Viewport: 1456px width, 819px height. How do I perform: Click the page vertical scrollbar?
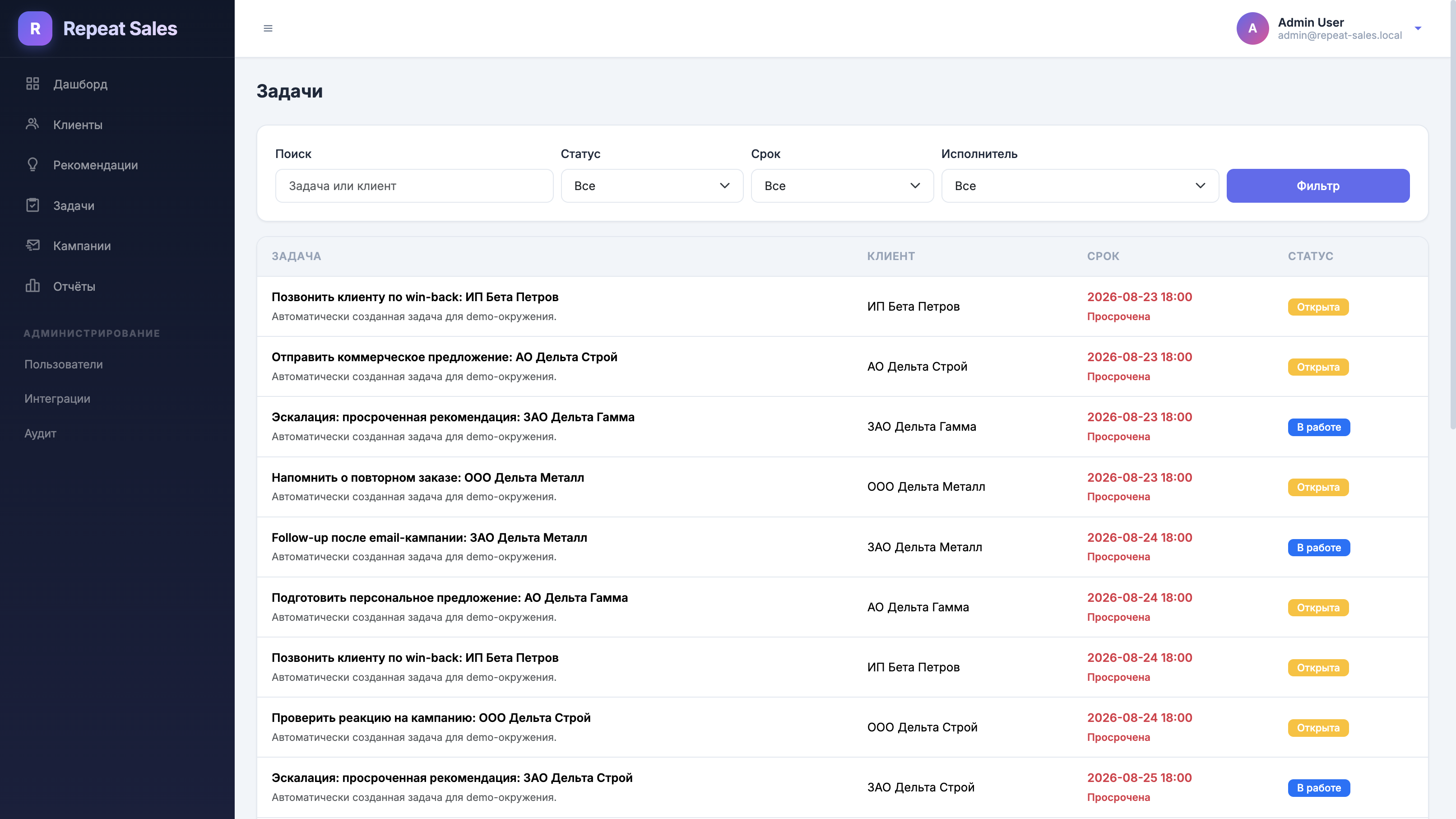tap(1452, 215)
